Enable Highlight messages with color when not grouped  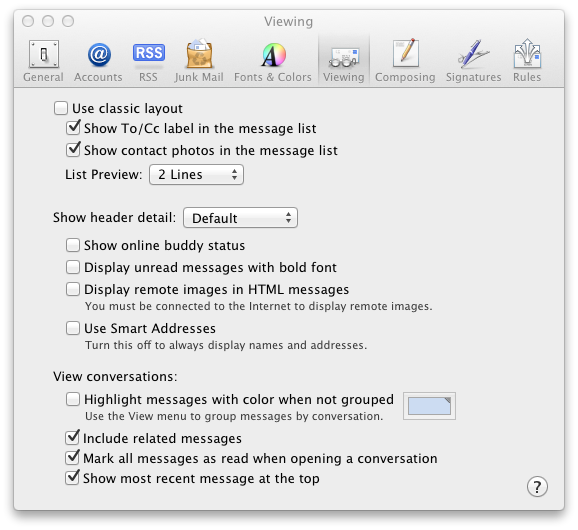coord(73,399)
